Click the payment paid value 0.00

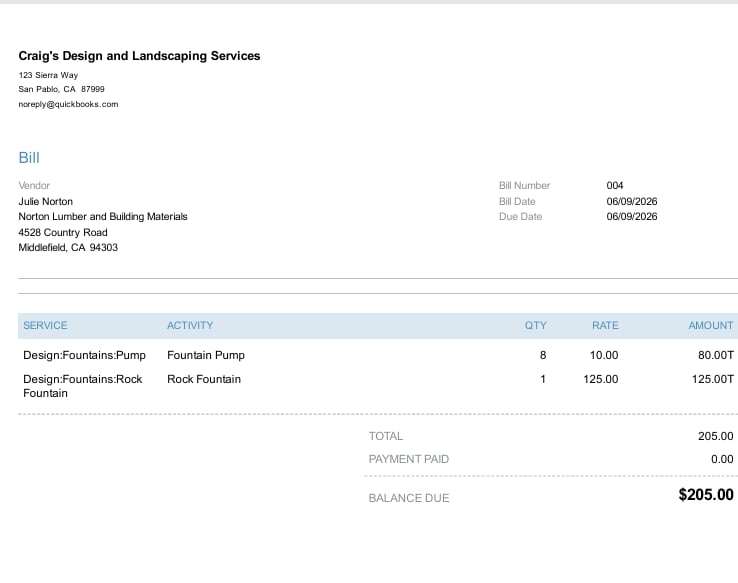coord(722,459)
